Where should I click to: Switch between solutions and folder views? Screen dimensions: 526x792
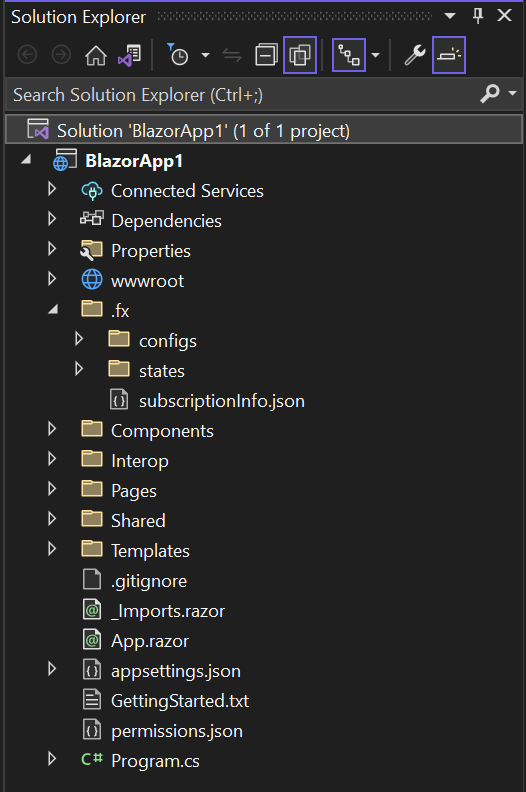(129, 55)
